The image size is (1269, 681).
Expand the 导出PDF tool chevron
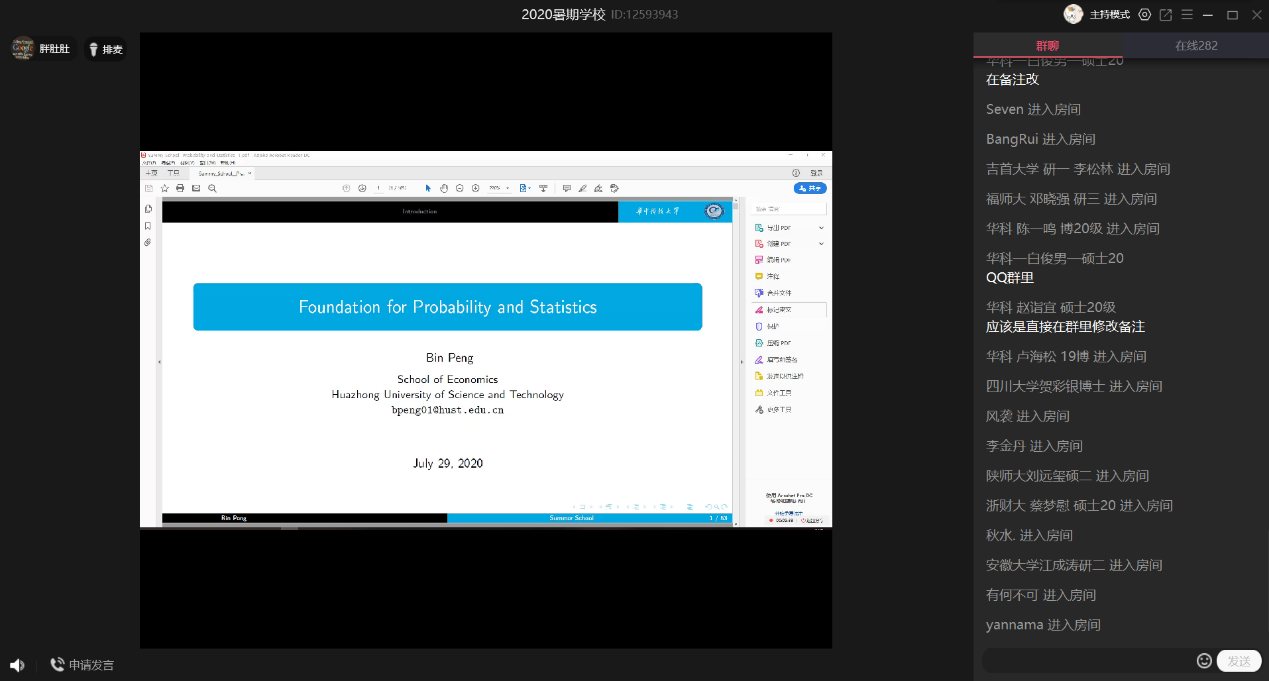821,228
